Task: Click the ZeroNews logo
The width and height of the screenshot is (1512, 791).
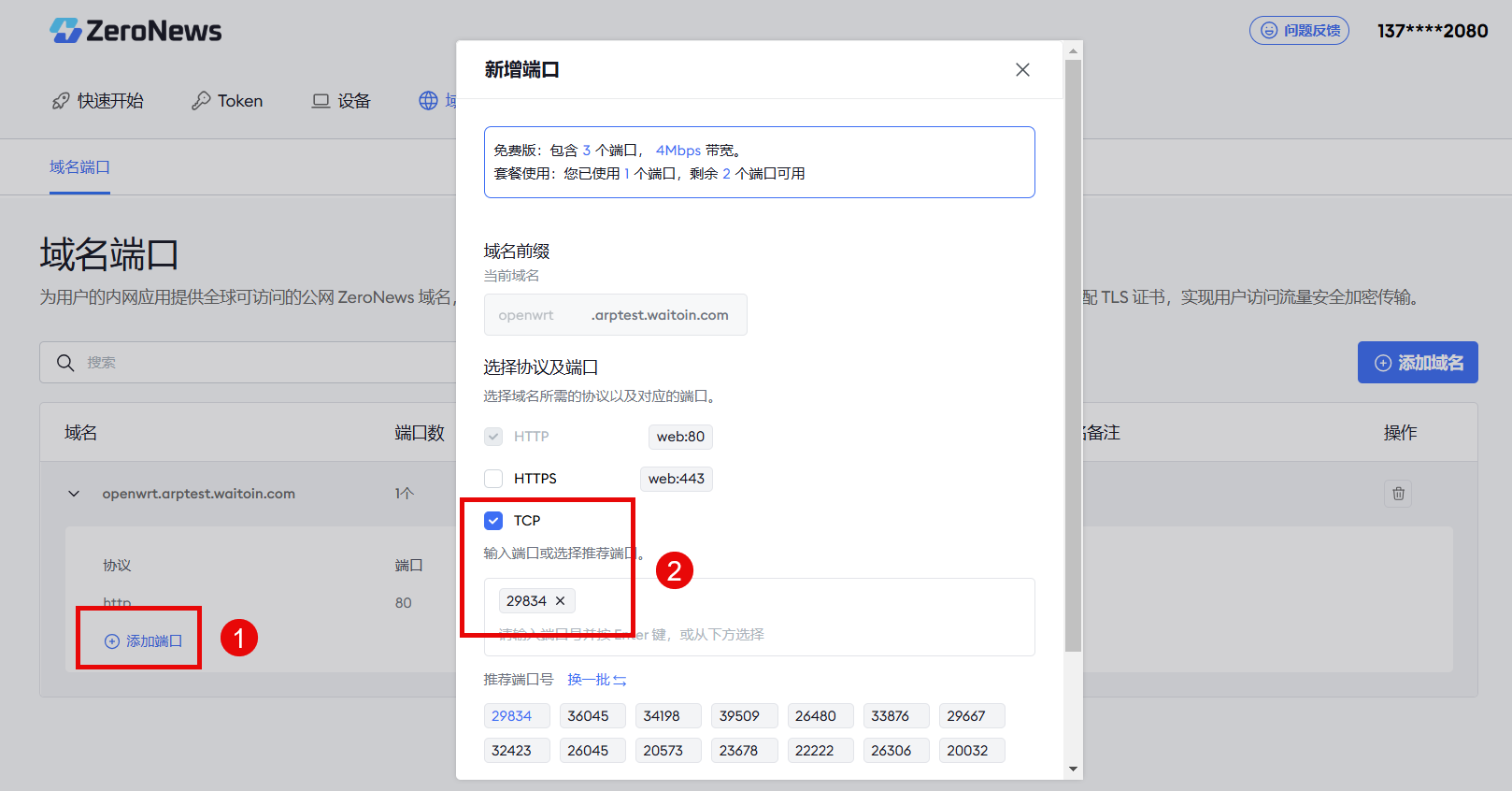Action: (136, 31)
